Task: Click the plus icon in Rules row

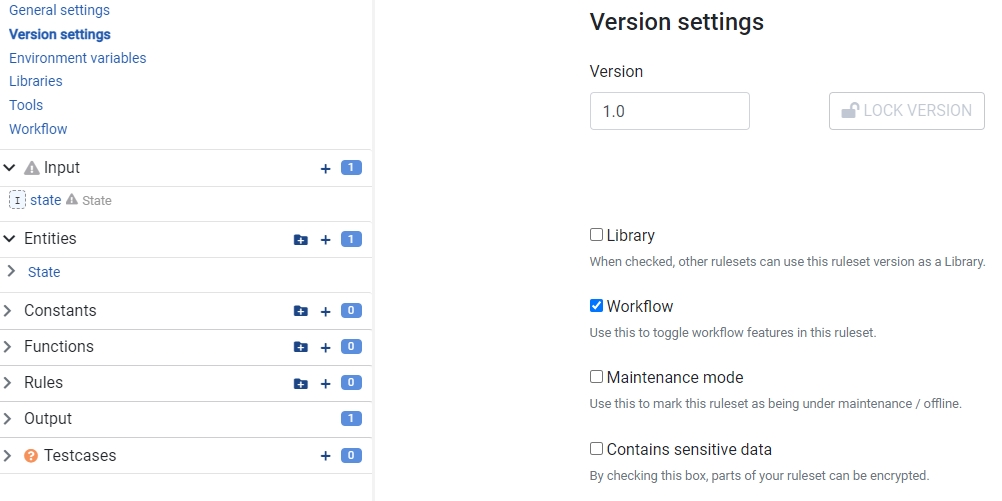Action: point(325,384)
